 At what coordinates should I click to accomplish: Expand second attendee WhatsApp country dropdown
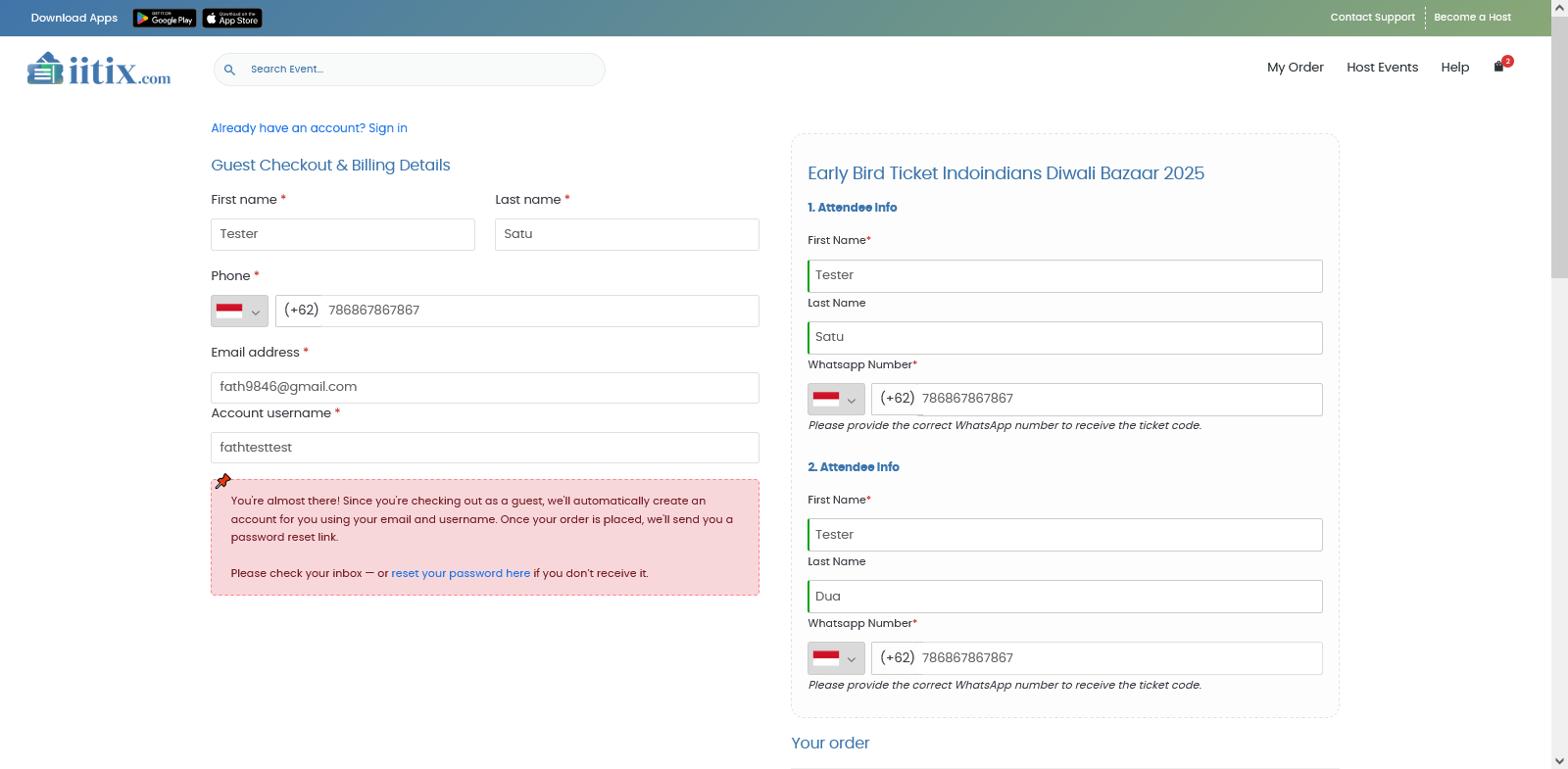pyautogui.click(x=836, y=658)
